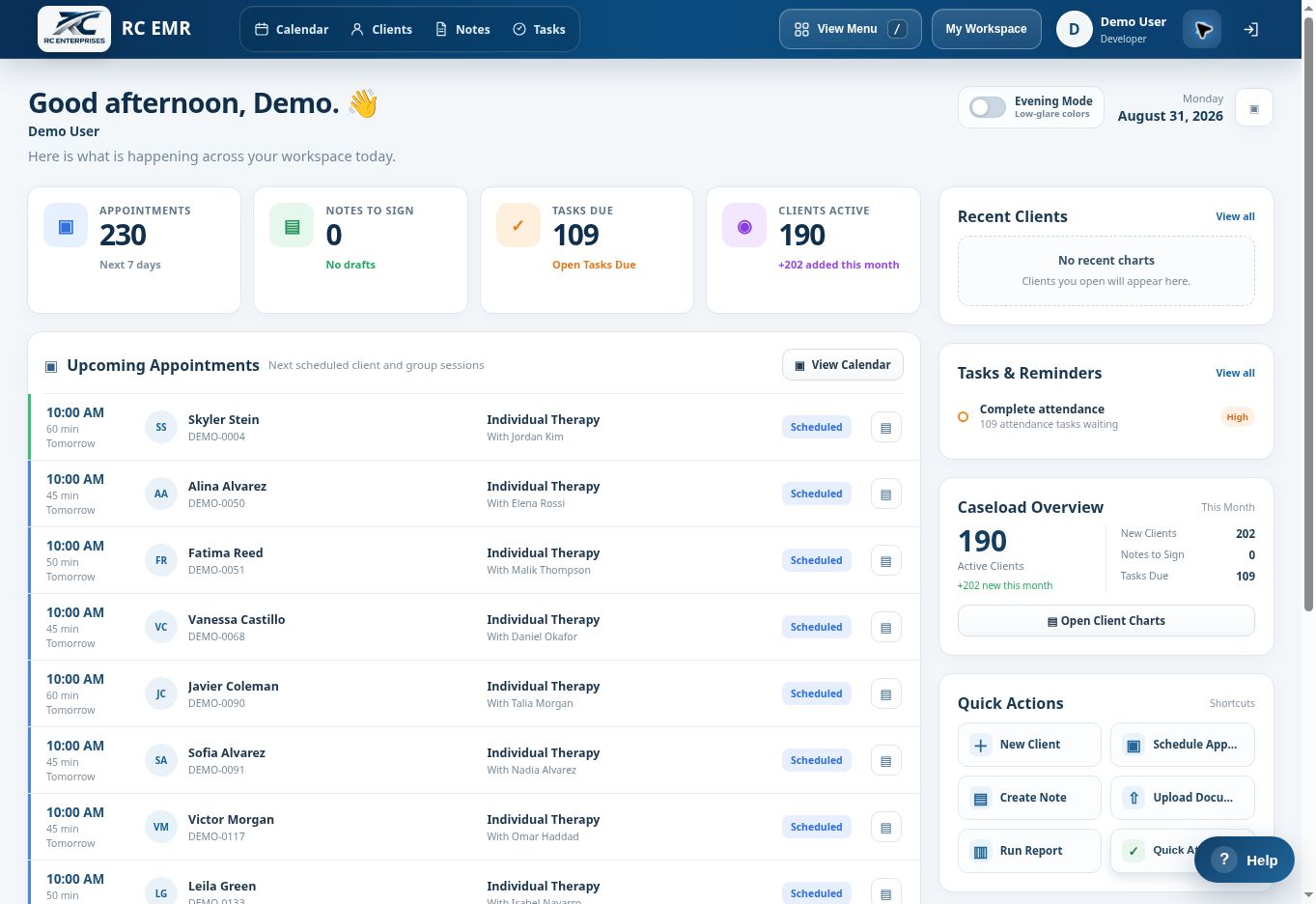Open My Workspace
Viewport: 1316px width, 904px height.
coord(986,29)
